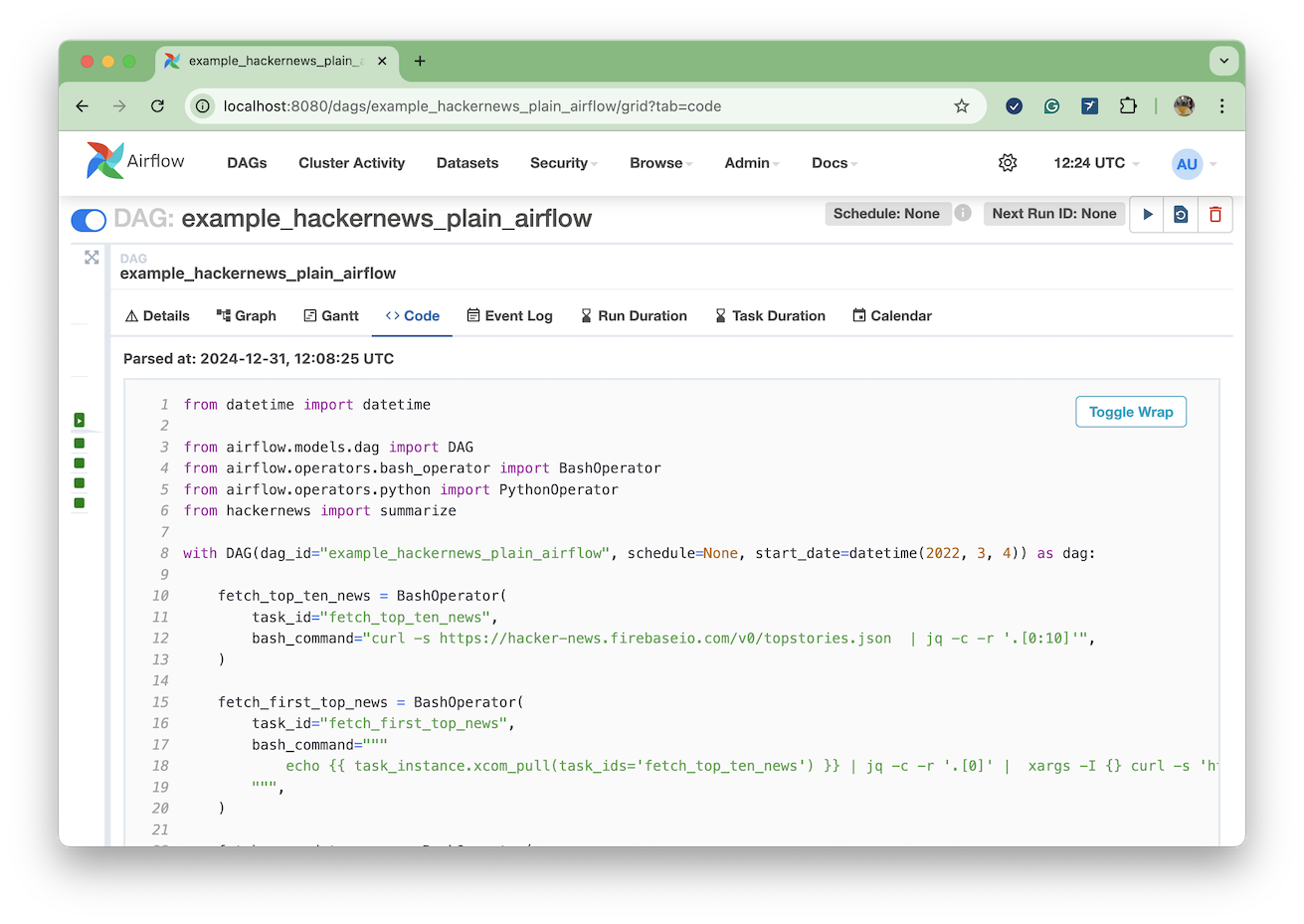Click the schedule info icon
Viewport: 1304px width, 924px height.
pyautogui.click(x=963, y=213)
